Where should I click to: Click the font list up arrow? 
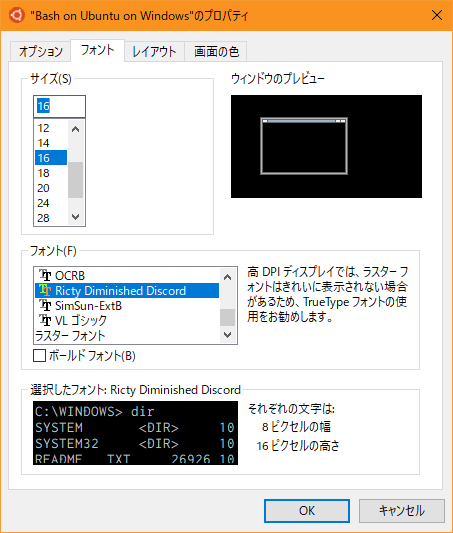227,277
